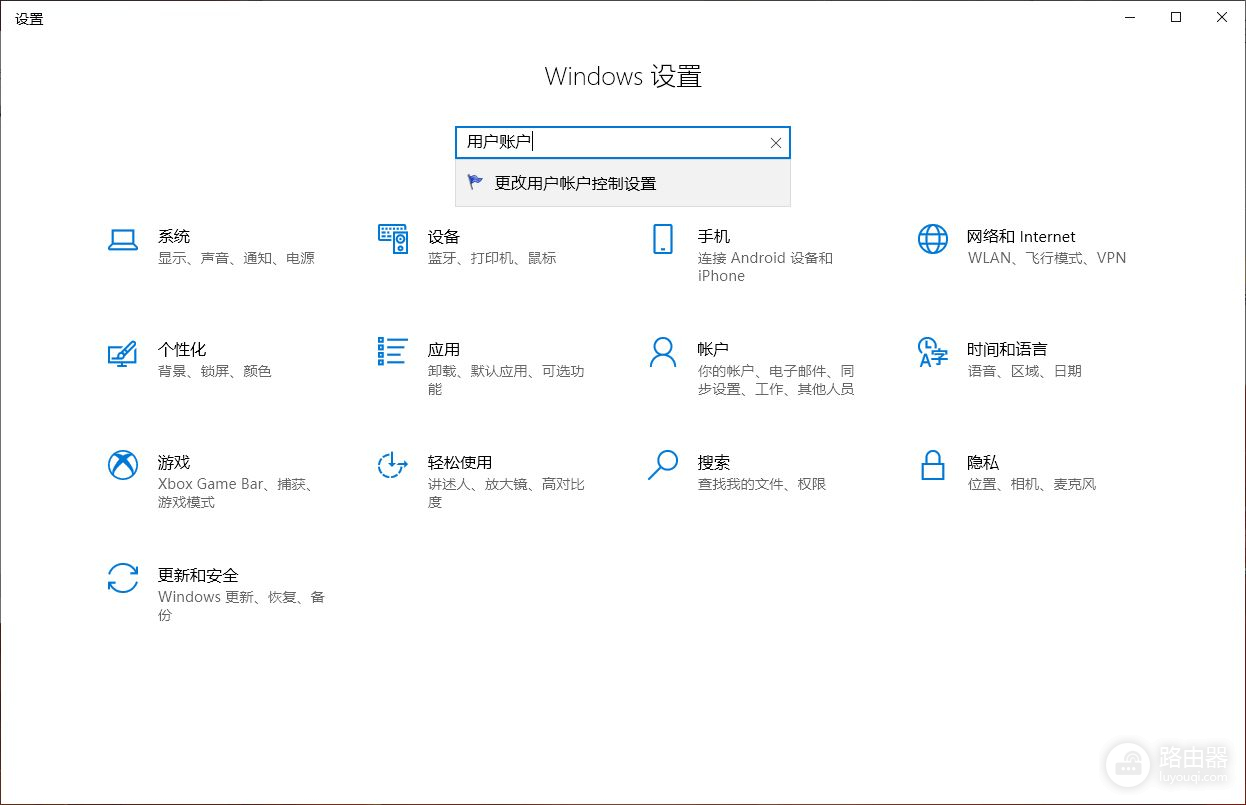Click the 设备 (Devices) keyboard icon

[392, 239]
